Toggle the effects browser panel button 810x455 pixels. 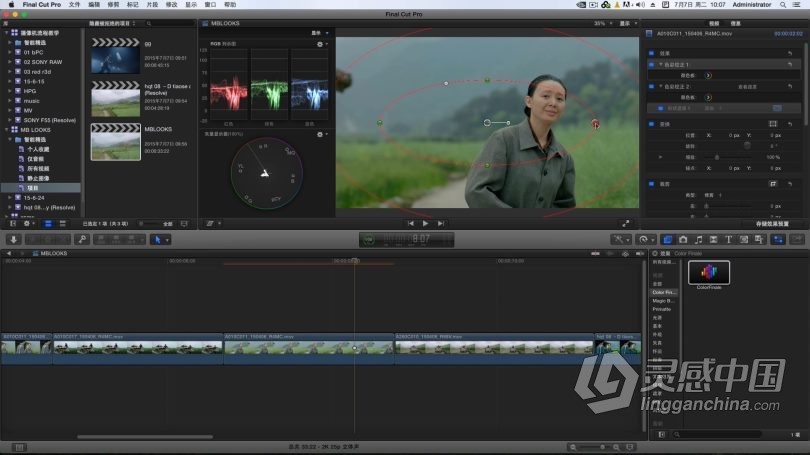pyautogui.click(x=667, y=240)
